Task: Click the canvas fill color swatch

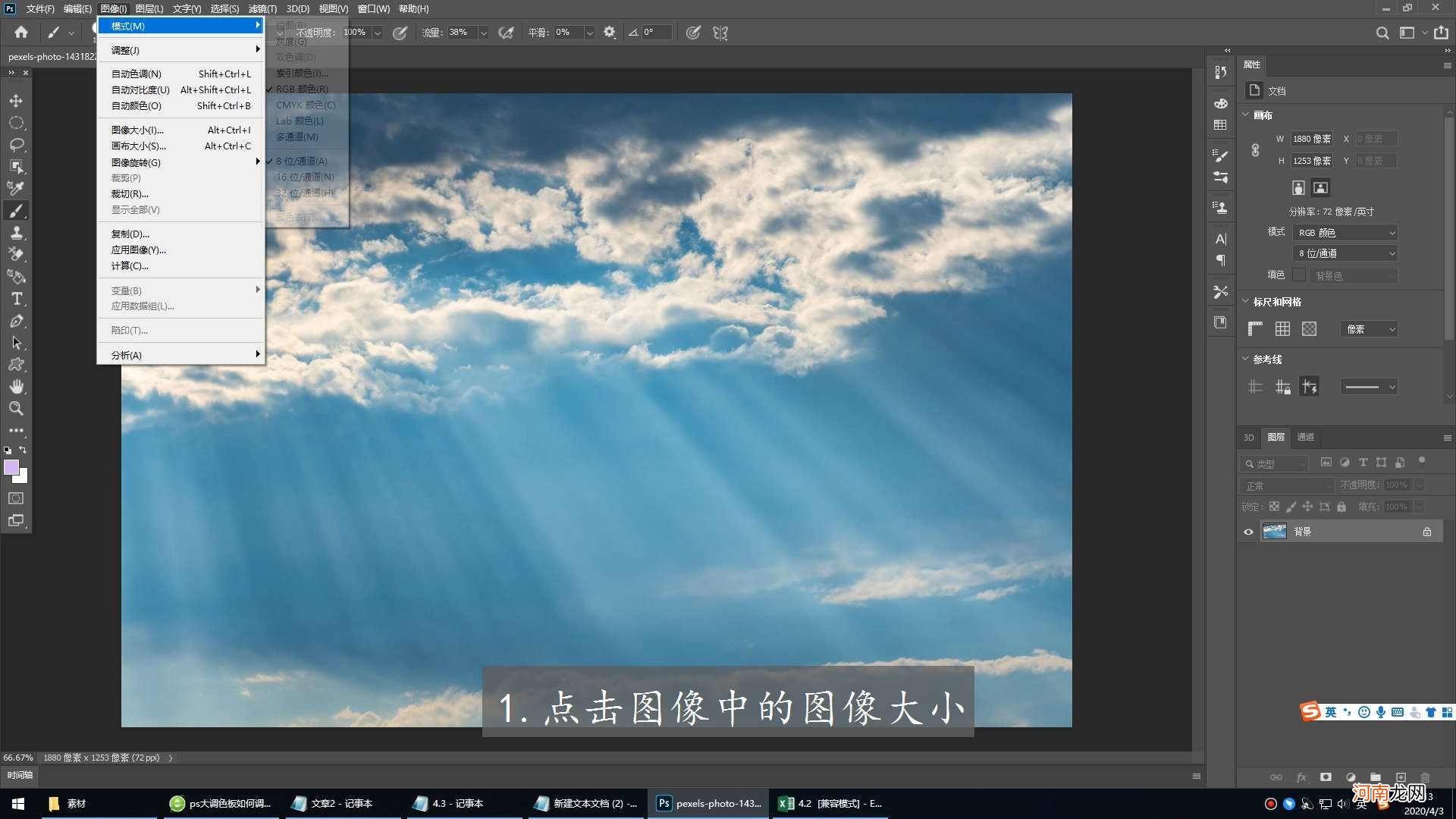Action: click(x=1298, y=275)
